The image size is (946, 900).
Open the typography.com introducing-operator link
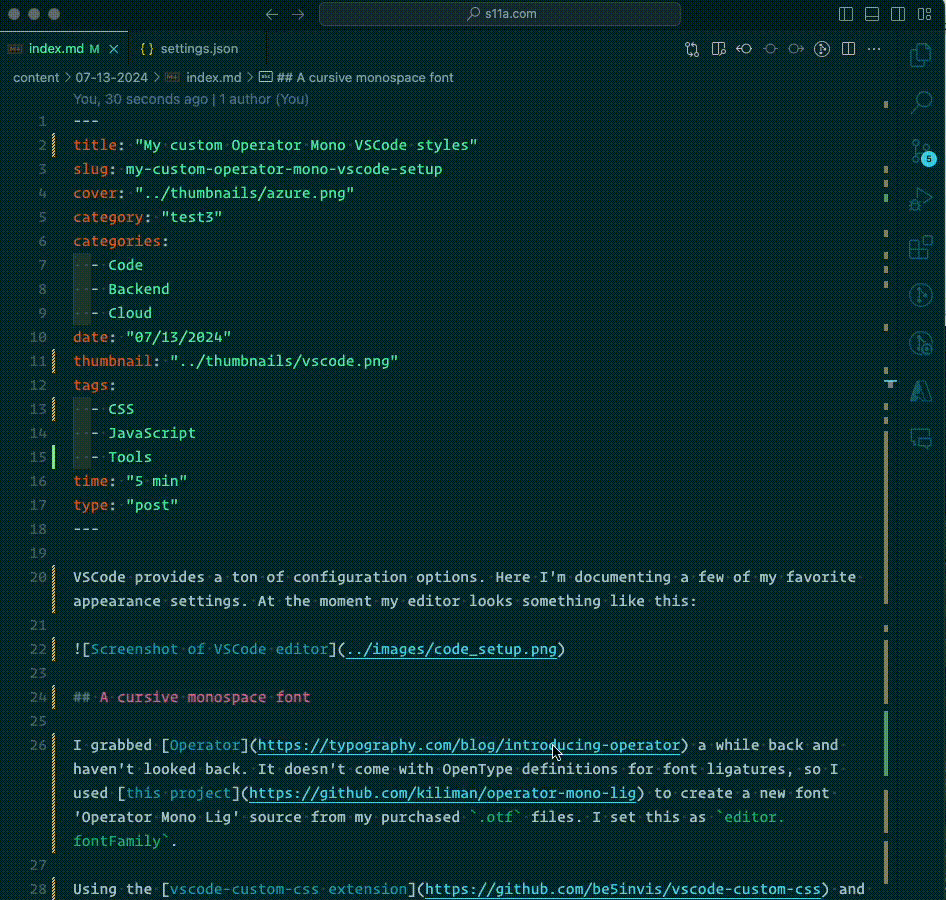[x=468, y=745]
